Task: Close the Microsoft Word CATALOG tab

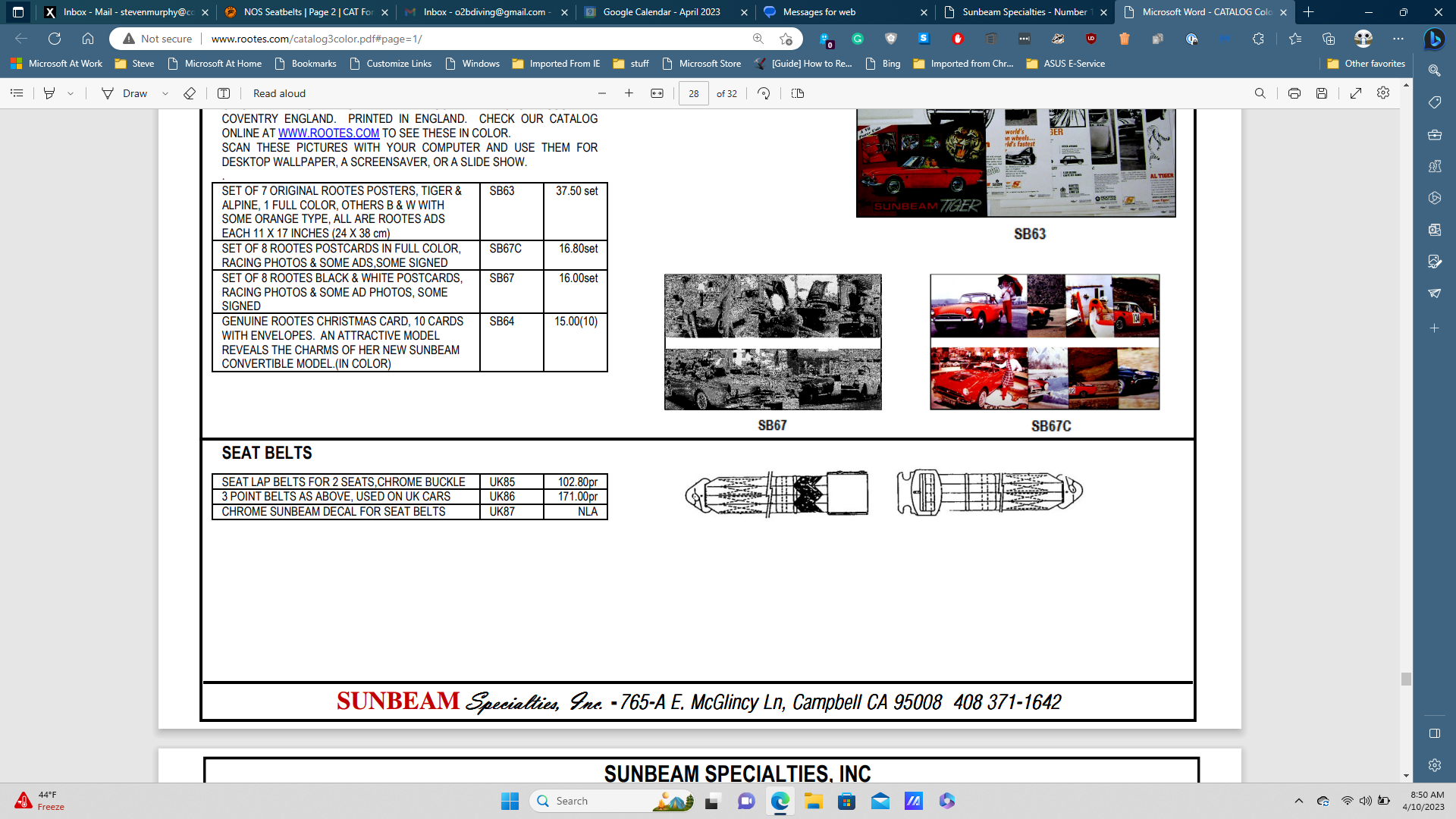Action: 1283,12
